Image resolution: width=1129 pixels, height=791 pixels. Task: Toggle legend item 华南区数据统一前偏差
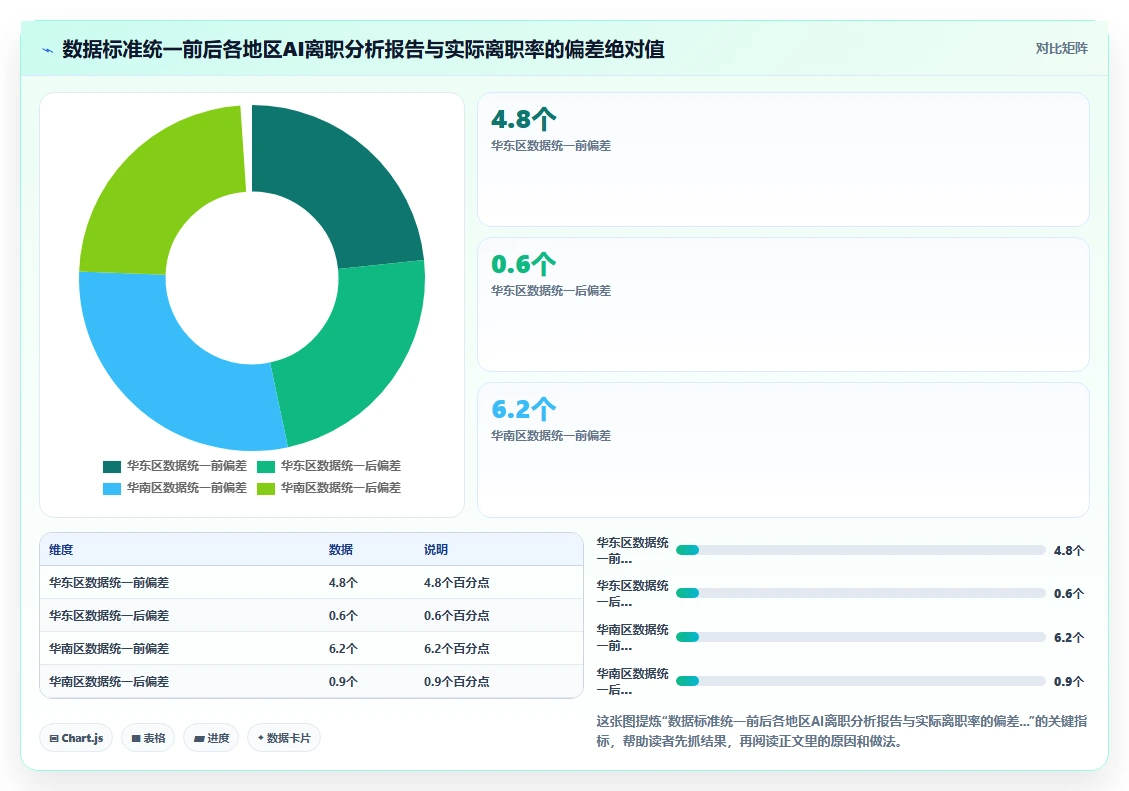tap(175, 488)
